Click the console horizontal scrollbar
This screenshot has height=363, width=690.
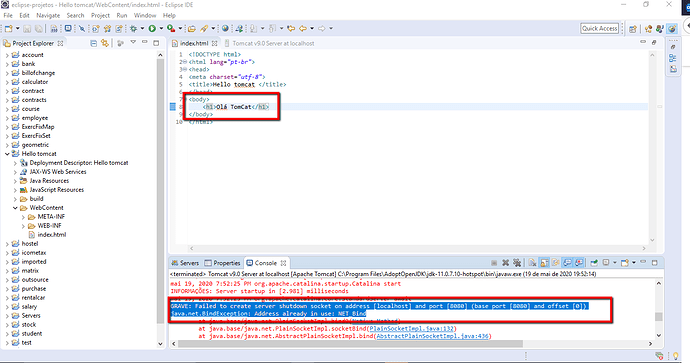point(350,344)
